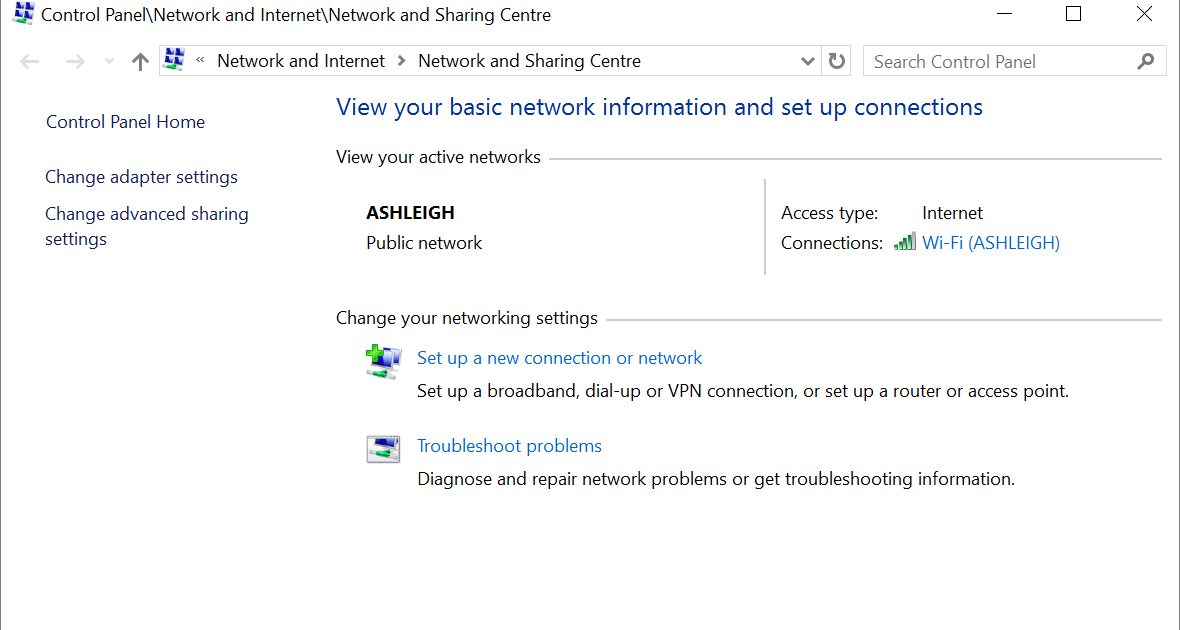
Task: Select the Network and Internet breadcrumb
Action: [301, 61]
